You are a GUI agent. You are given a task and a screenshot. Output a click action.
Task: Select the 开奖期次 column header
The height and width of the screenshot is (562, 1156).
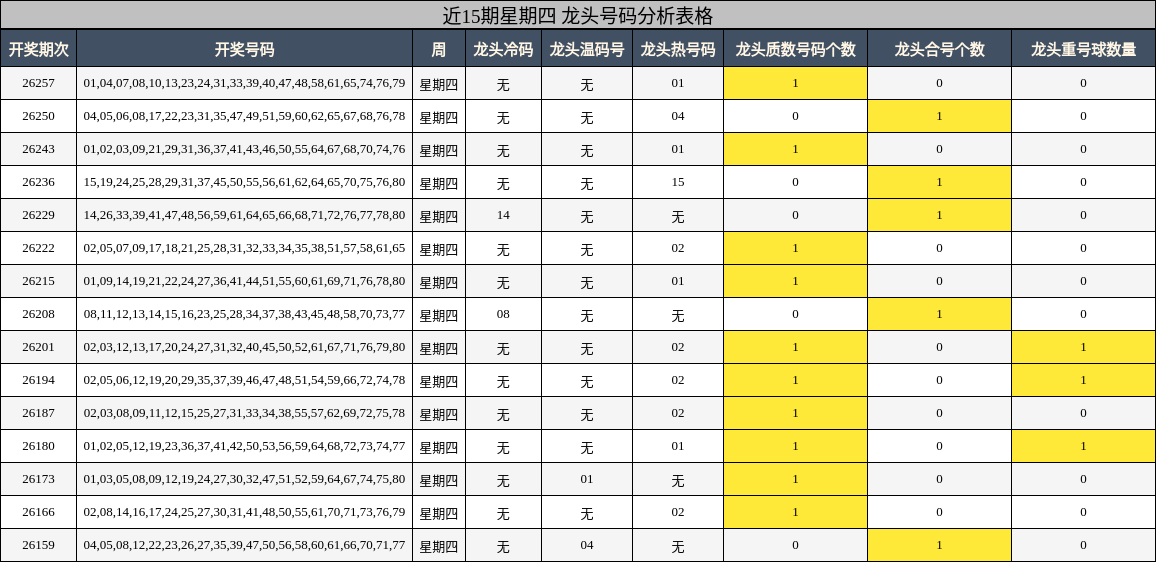(38, 49)
